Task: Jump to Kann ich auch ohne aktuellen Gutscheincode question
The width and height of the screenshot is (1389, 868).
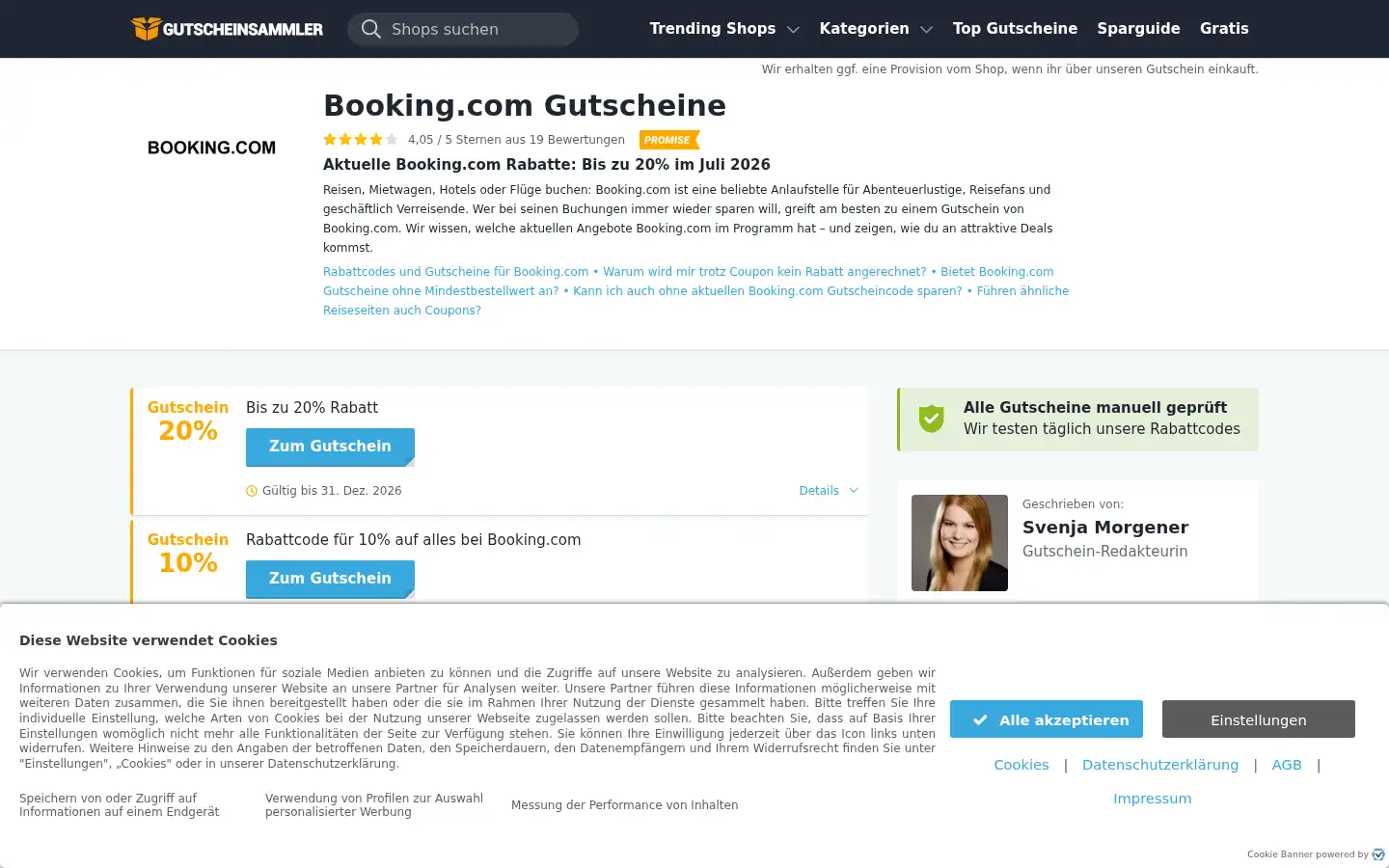Action: [x=768, y=291]
